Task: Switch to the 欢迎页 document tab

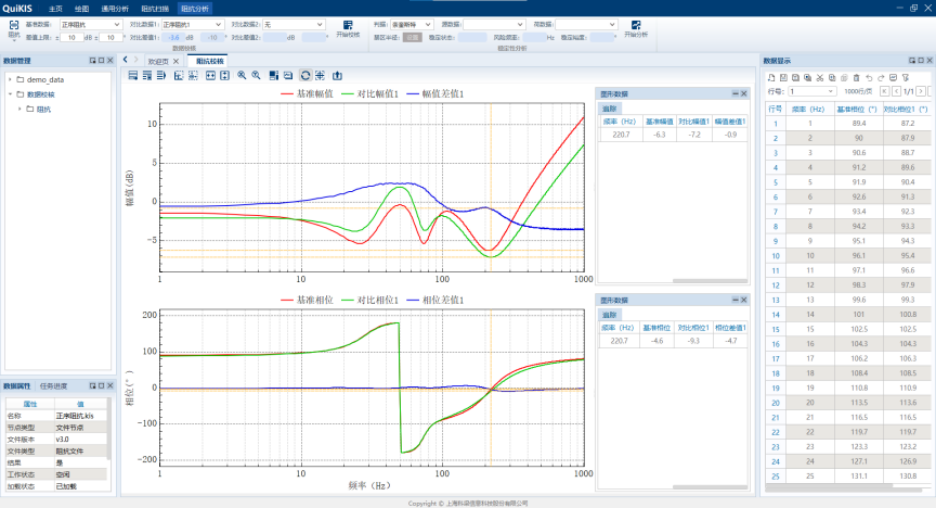Action: point(159,61)
